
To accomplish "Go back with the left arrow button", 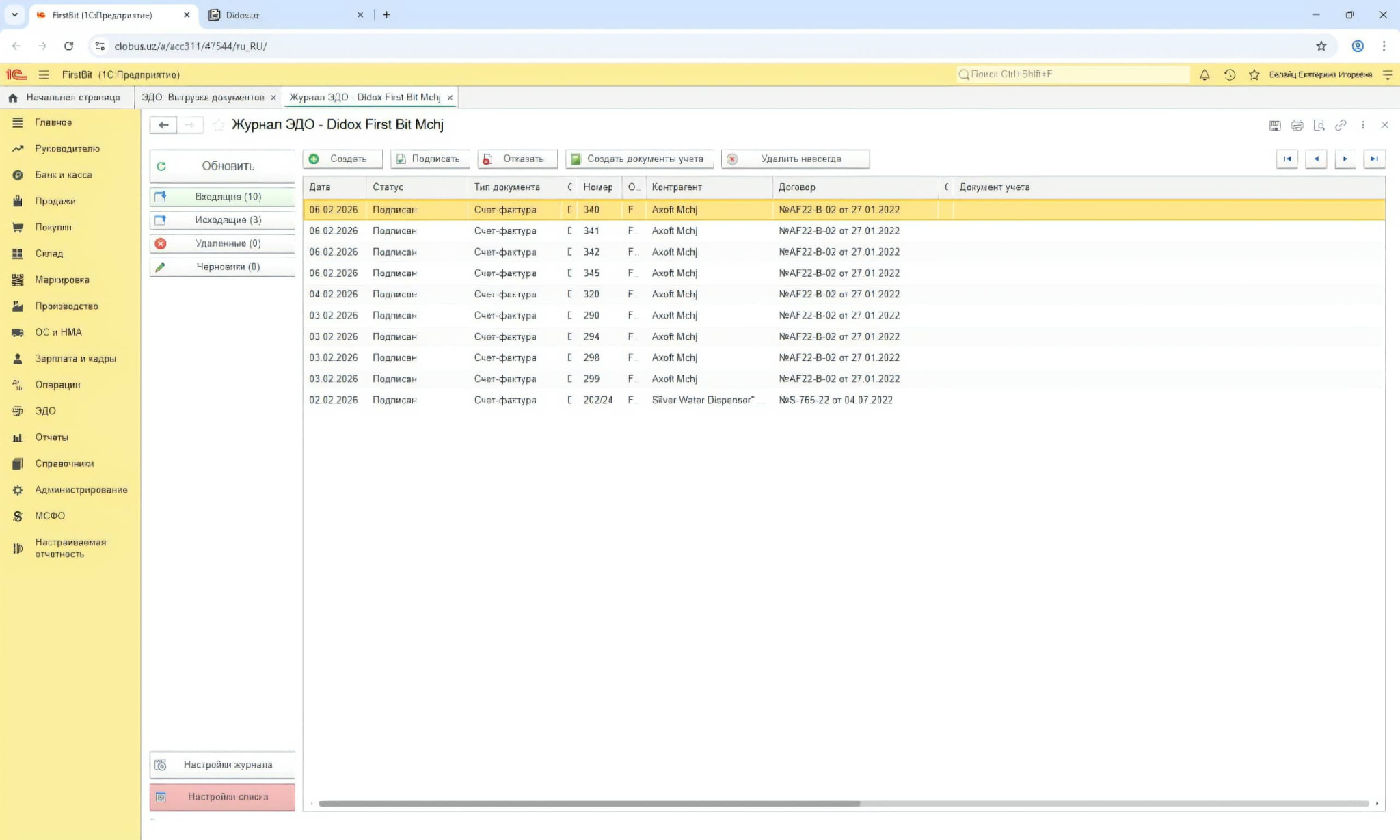I will tap(163, 125).
